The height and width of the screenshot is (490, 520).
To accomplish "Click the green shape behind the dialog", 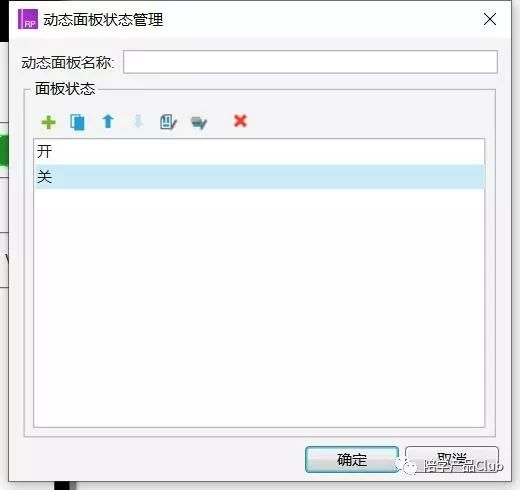I will pos(4,150).
